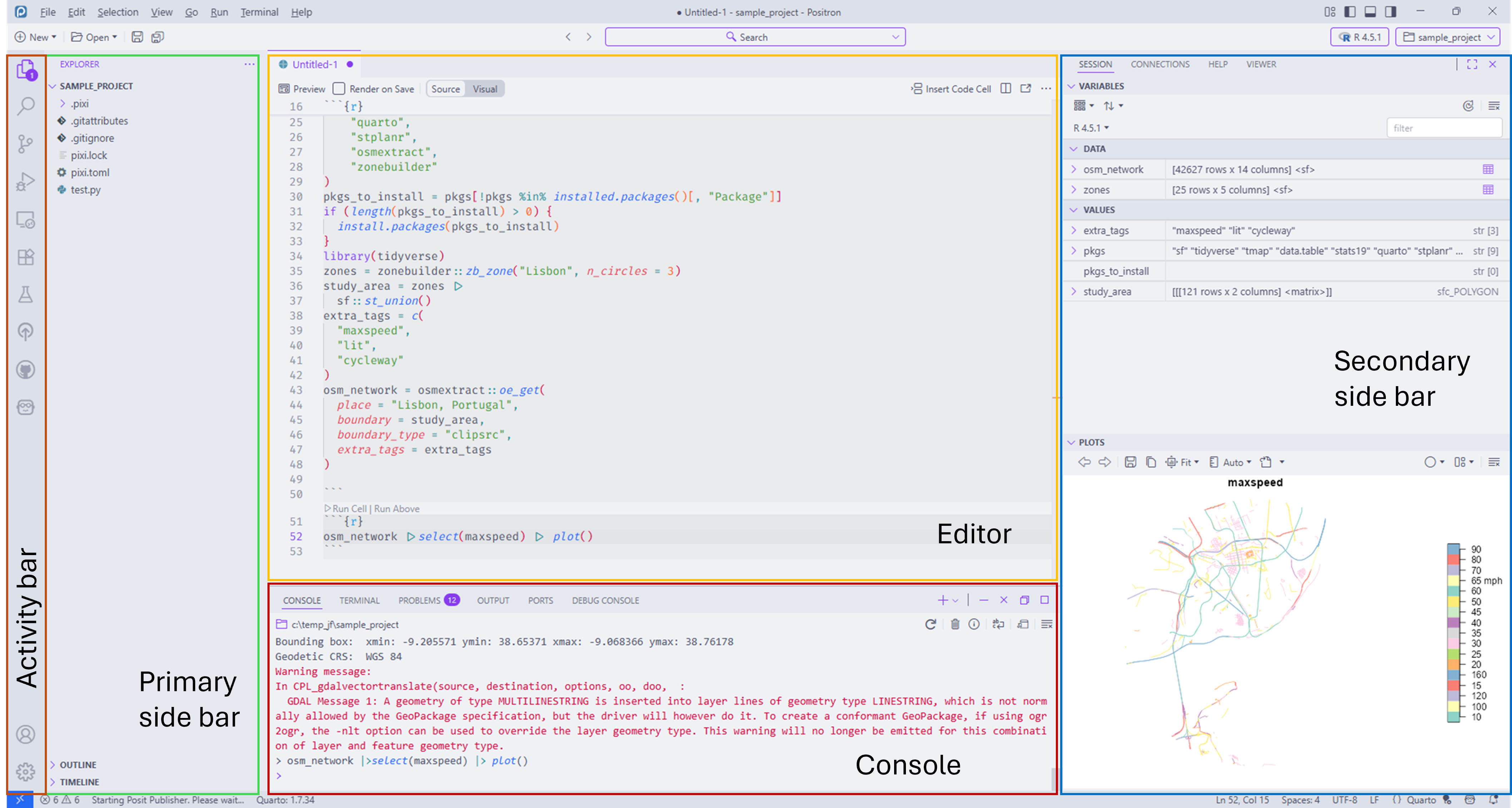The image size is (1512, 808).
Task: Open Posit Publisher in activity bar
Action: click(x=26, y=331)
